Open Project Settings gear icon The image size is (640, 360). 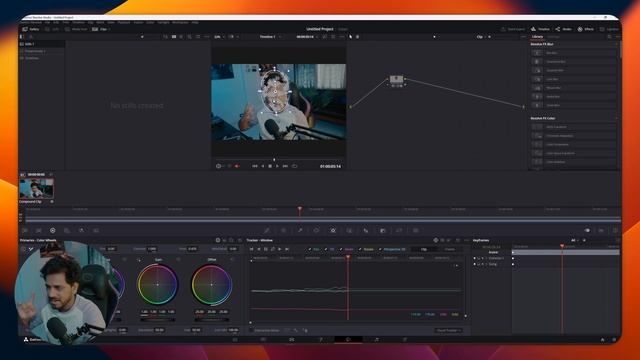(614, 340)
